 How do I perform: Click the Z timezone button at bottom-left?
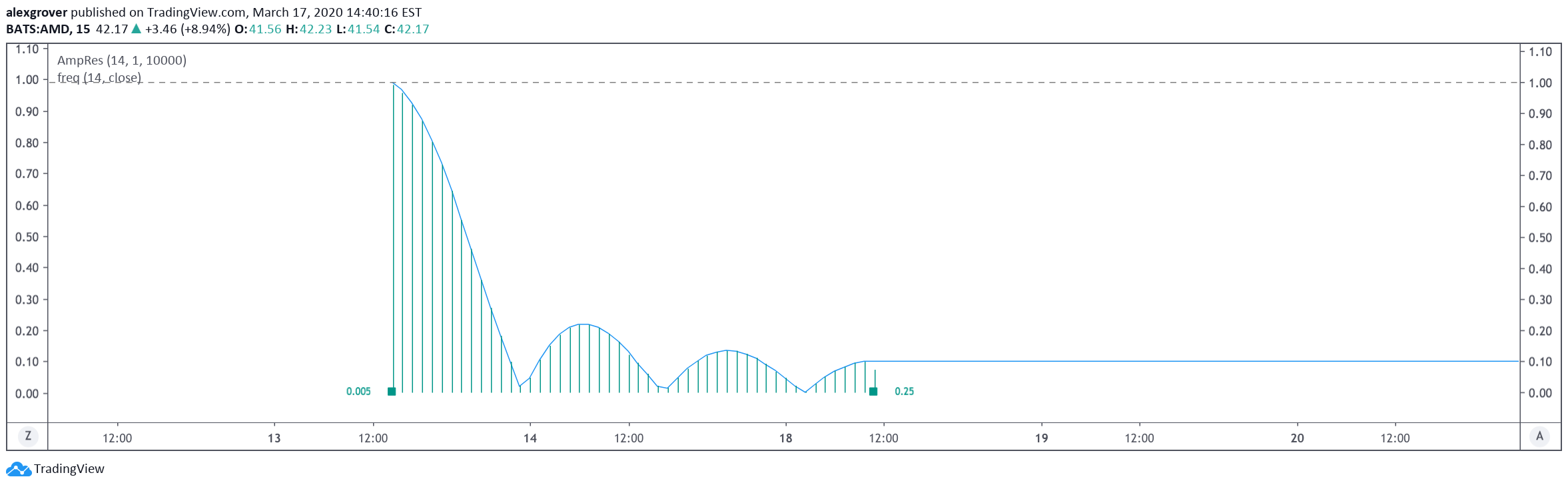[x=28, y=436]
